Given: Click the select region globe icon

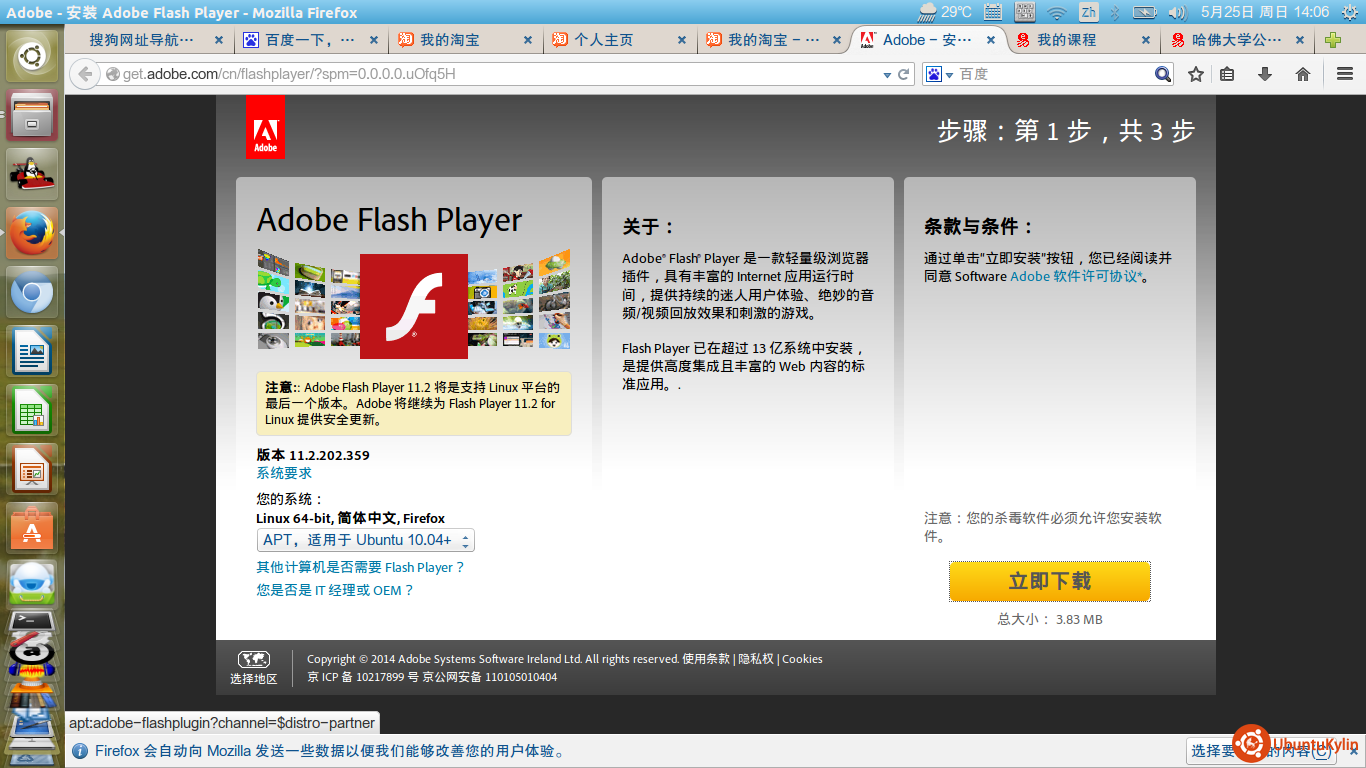Looking at the screenshot, I should click(x=253, y=660).
